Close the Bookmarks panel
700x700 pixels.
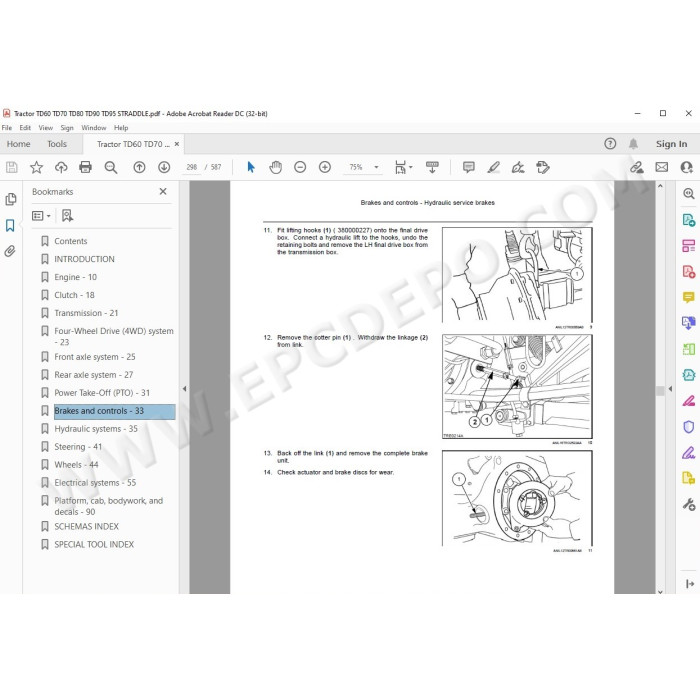coord(163,192)
